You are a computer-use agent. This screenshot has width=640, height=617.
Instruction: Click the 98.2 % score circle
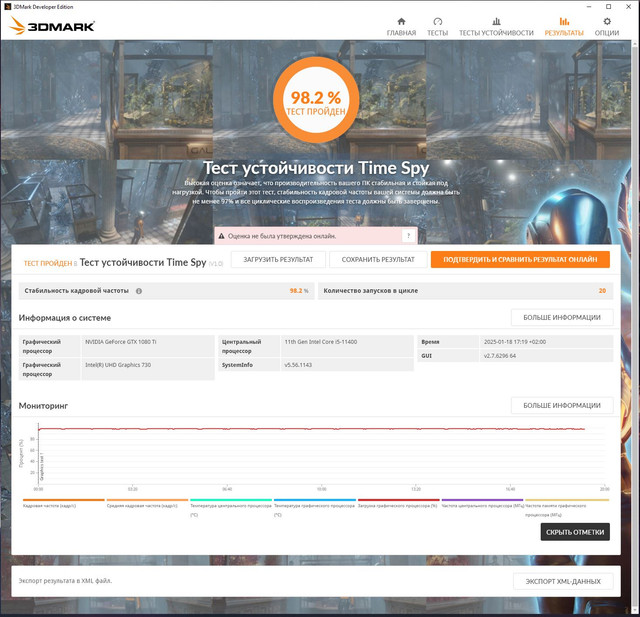pos(316,100)
